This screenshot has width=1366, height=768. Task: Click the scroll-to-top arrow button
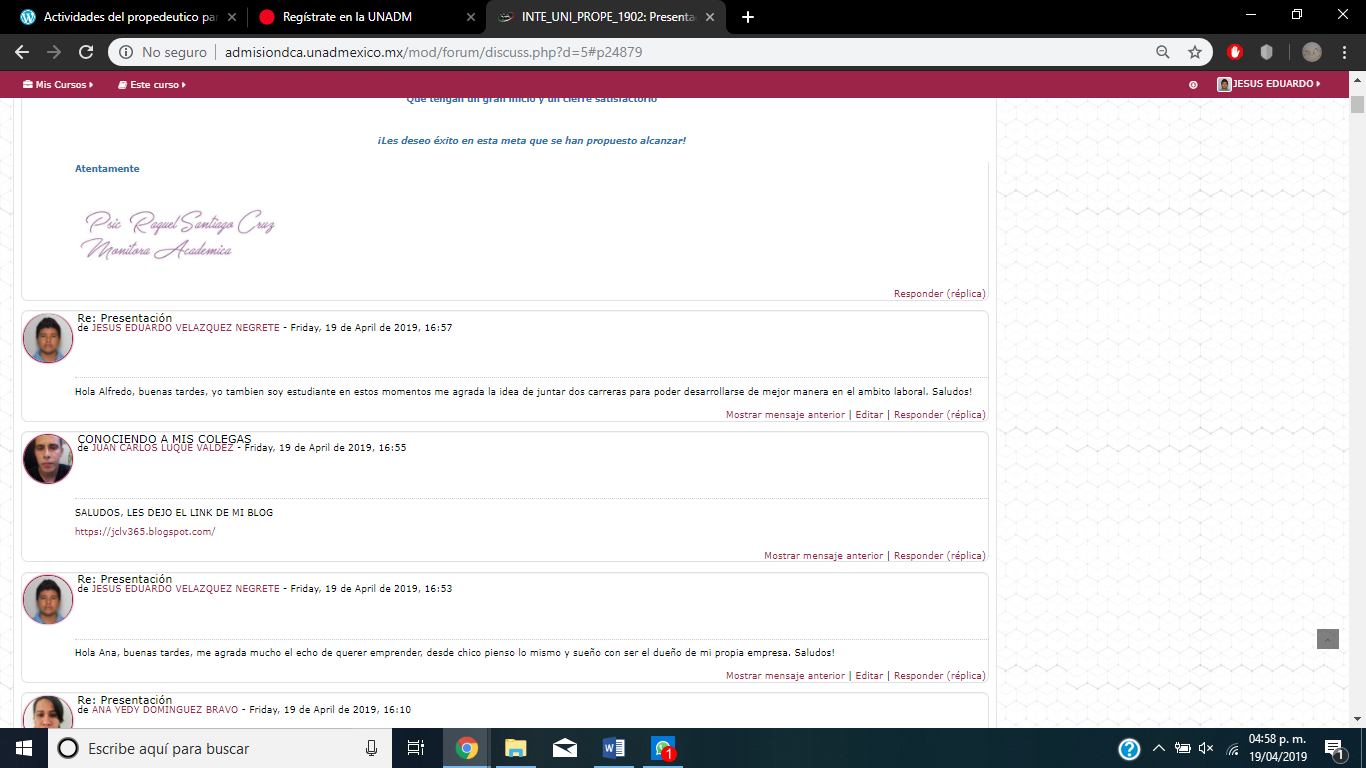tap(1327, 639)
